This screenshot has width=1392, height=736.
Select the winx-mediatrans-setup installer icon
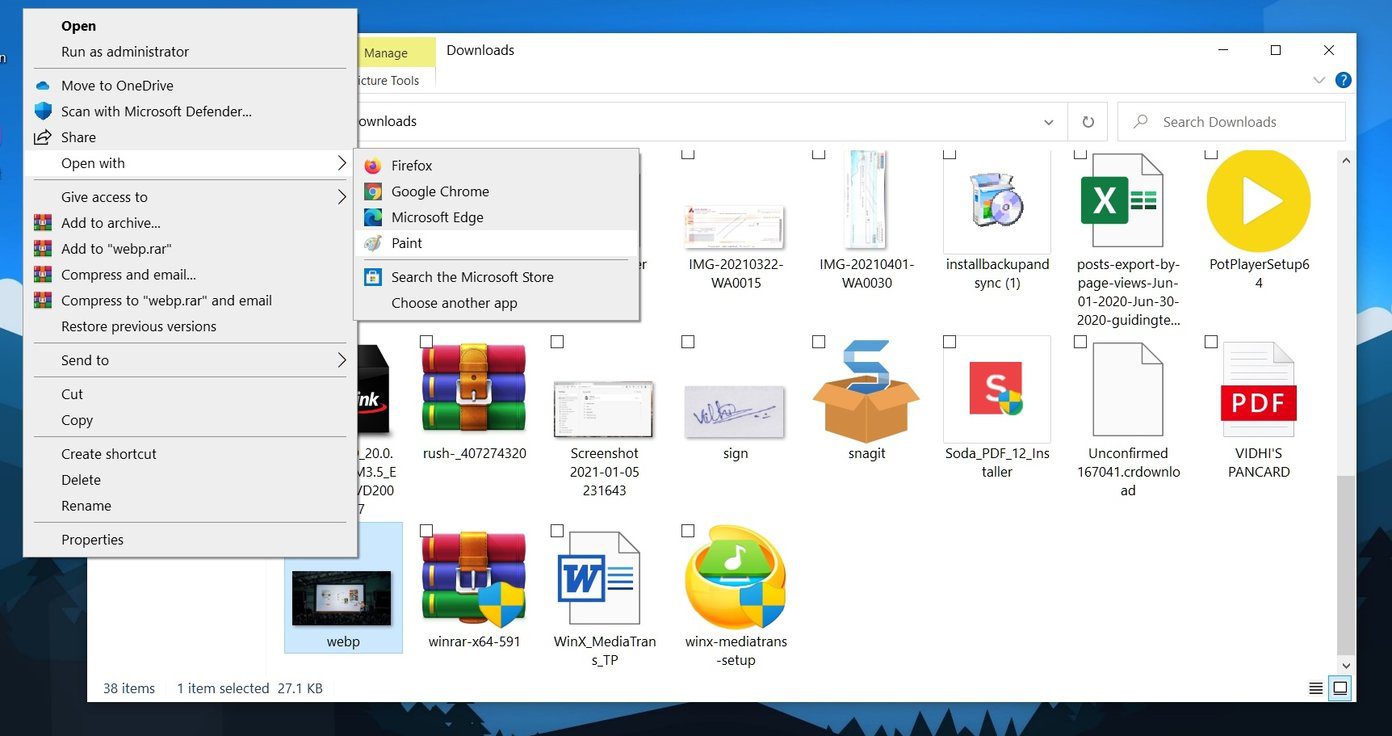click(x=736, y=577)
